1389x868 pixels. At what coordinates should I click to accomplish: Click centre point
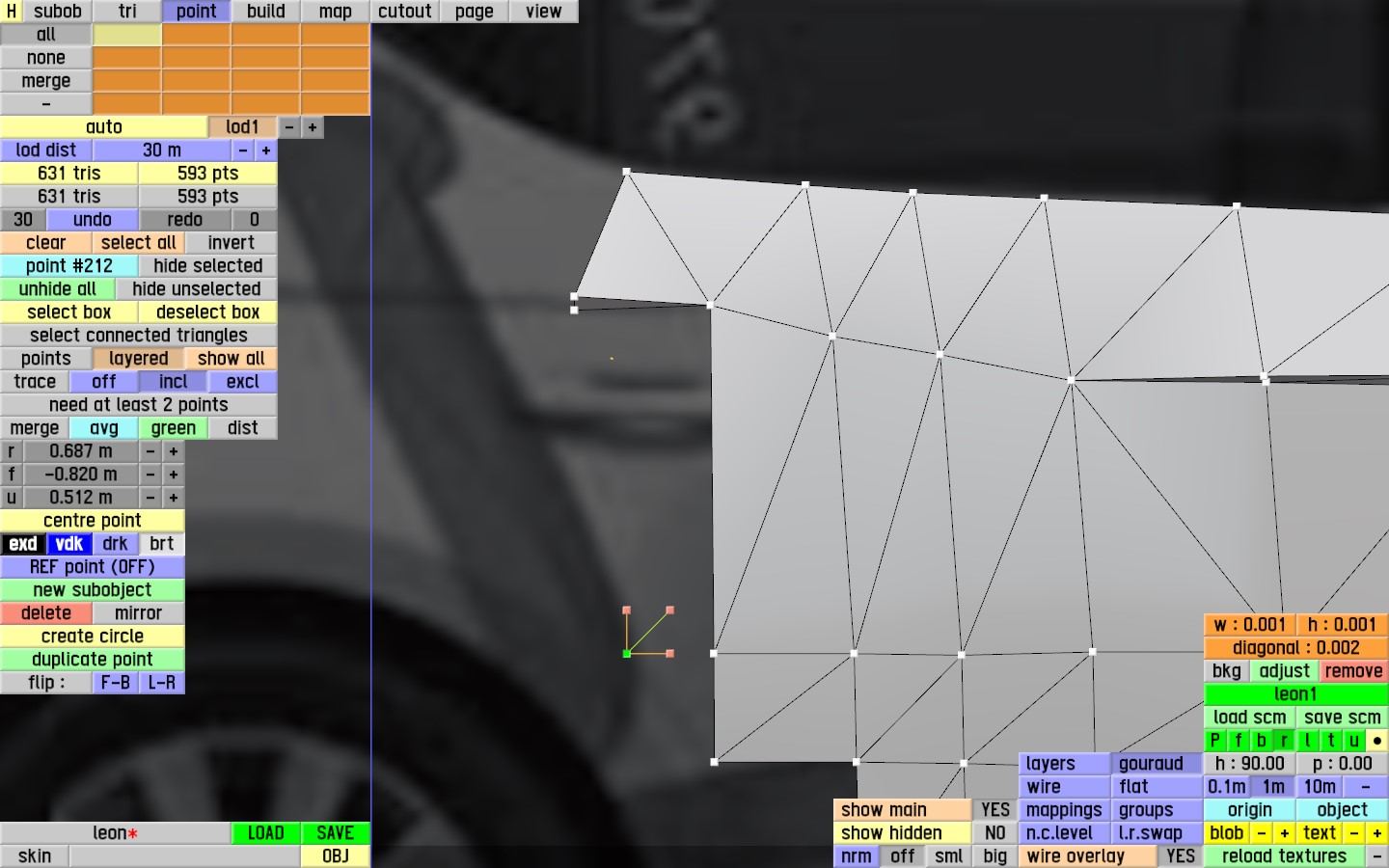pyautogui.click(x=93, y=521)
